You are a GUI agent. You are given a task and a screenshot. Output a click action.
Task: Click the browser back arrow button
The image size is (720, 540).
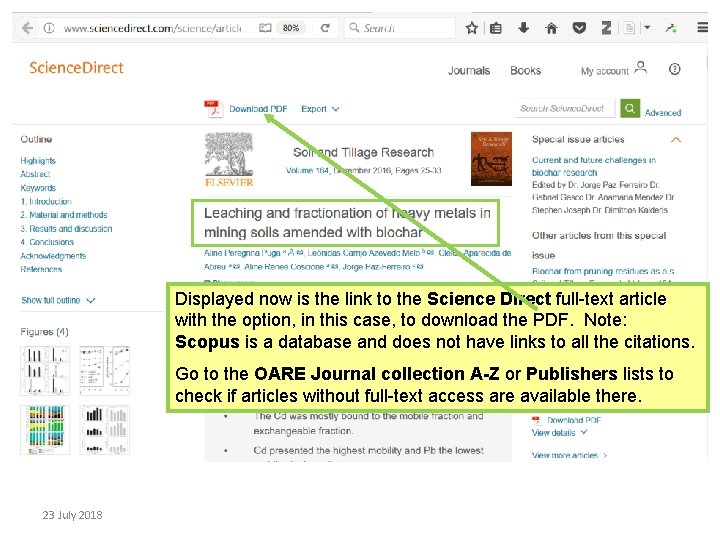point(27,28)
